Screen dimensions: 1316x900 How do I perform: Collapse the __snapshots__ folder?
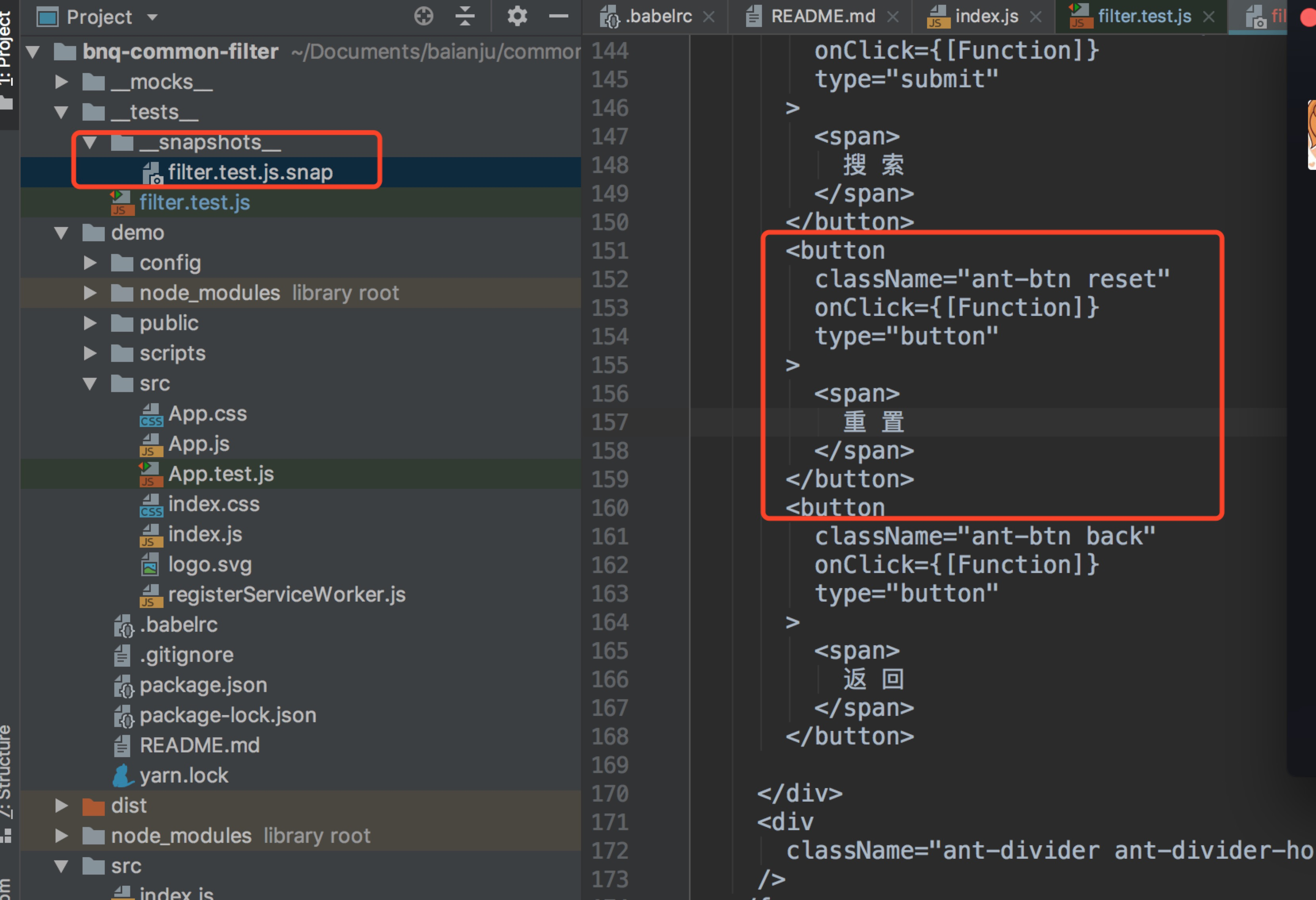pos(89,142)
